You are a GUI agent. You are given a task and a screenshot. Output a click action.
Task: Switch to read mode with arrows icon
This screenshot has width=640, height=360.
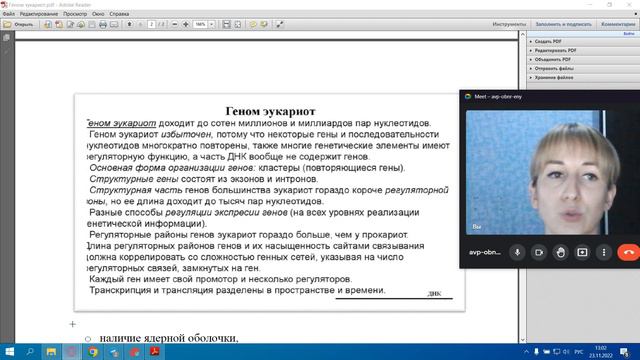click(x=280, y=24)
